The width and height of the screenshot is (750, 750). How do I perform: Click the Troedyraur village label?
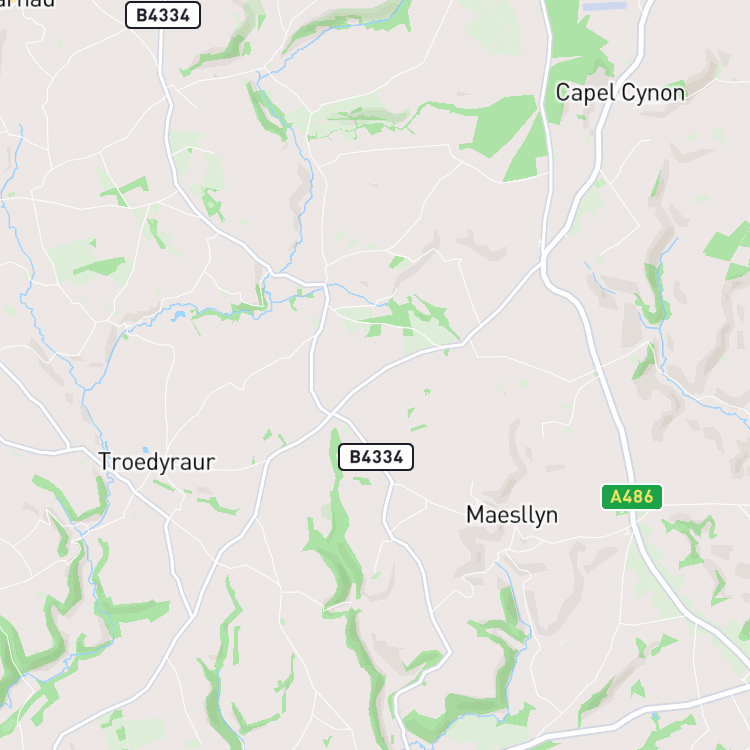(x=157, y=462)
